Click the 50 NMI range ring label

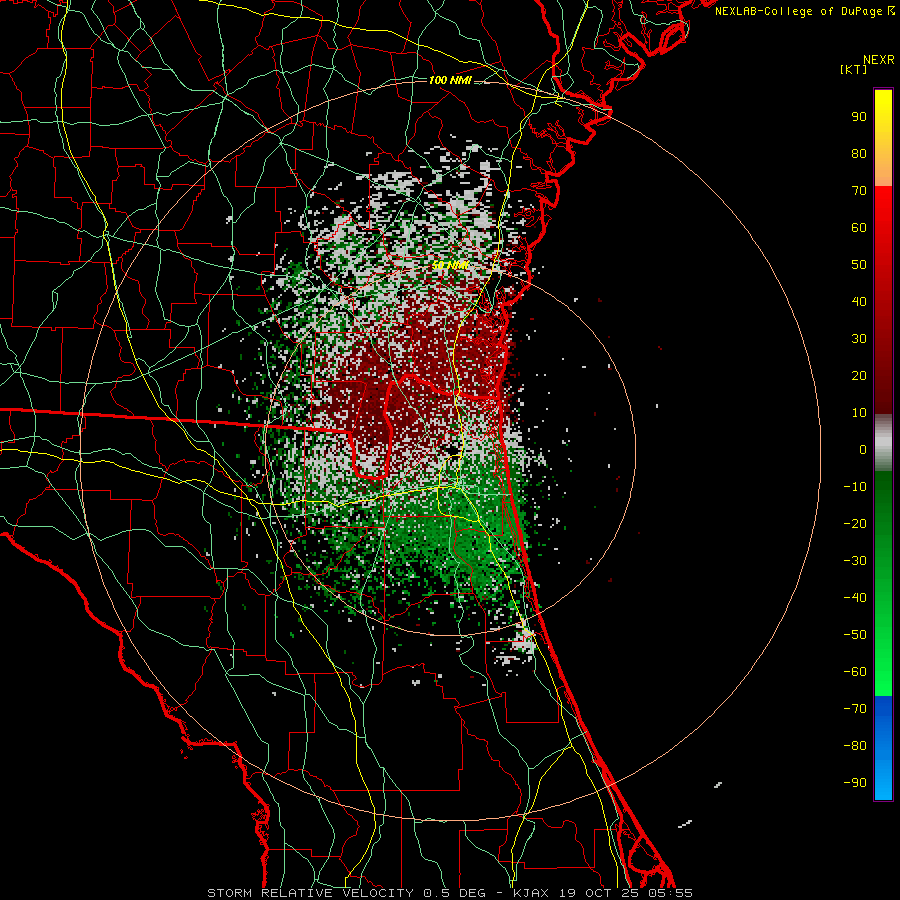coord(450,265)
